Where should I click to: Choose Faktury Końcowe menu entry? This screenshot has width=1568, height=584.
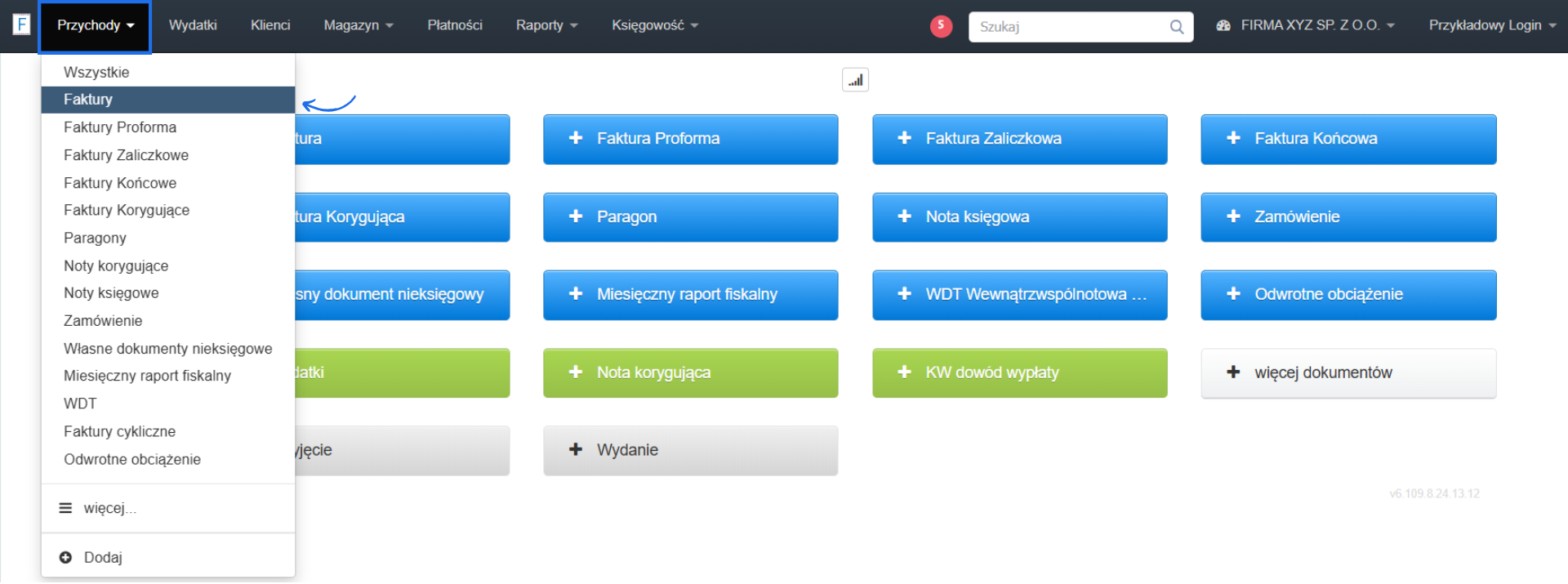[x=168, y=183]
